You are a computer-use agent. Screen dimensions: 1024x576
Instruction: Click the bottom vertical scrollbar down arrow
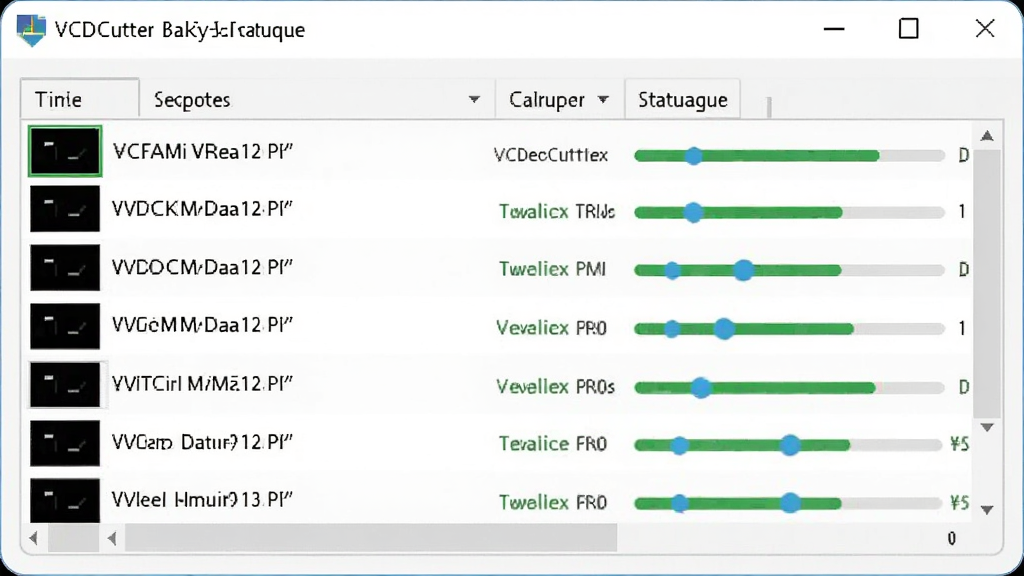coord(987,509)
